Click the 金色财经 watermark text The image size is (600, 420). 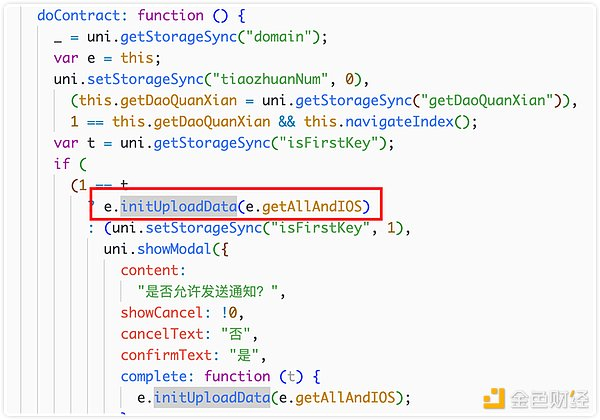pos(550,399)
